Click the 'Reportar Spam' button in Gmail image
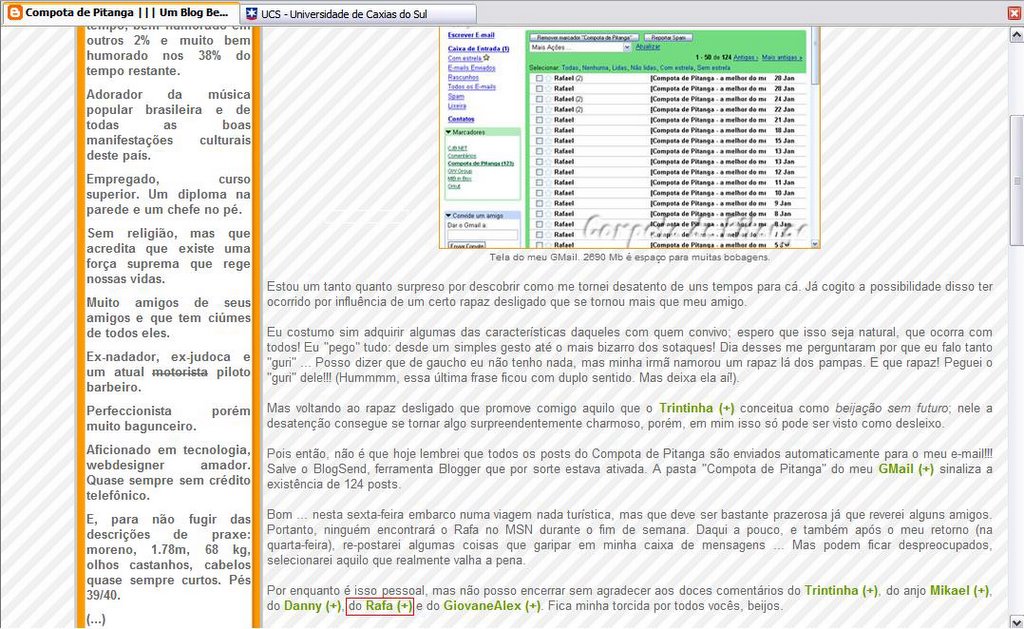Screen dimensions: 1024x629 click(x=668, y=38)
